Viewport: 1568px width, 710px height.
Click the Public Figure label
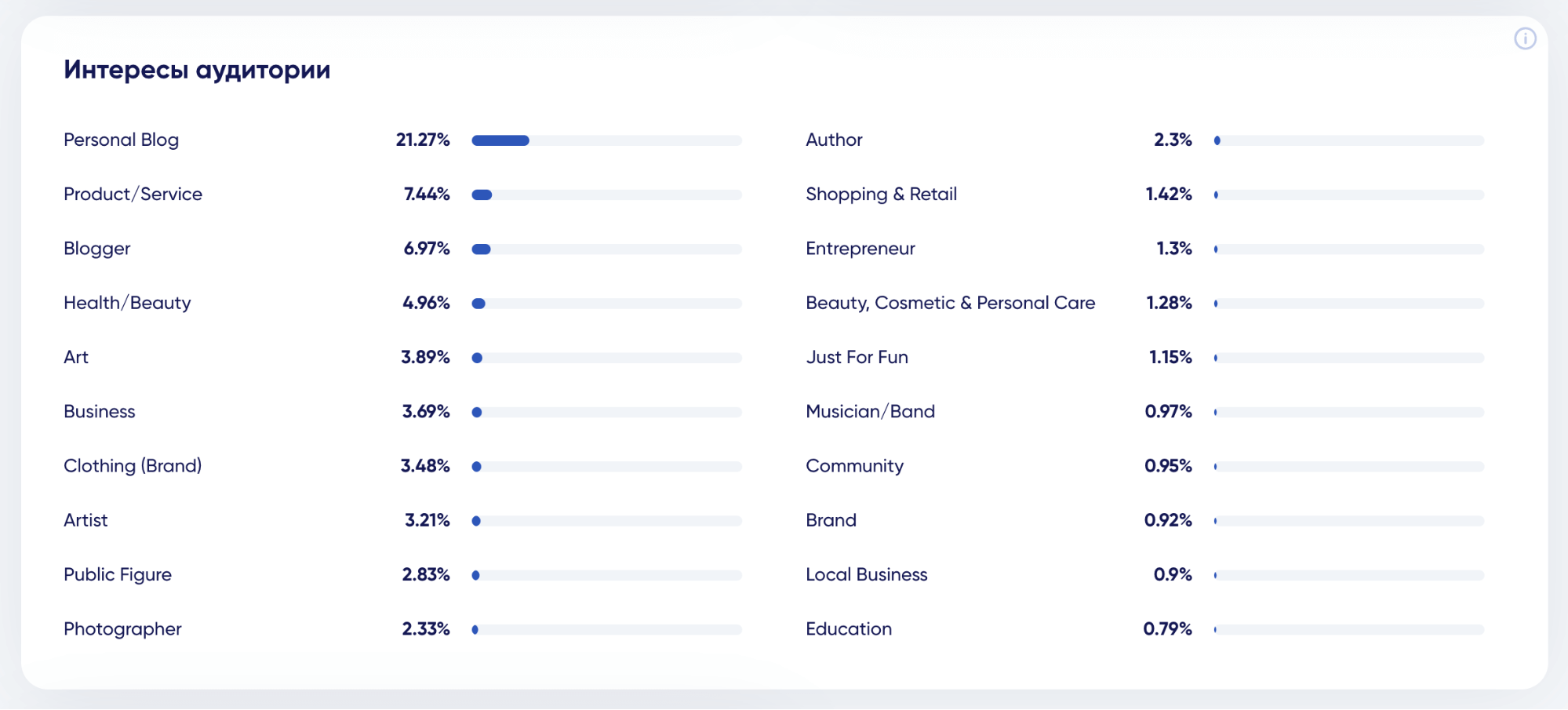pos(118,574)
